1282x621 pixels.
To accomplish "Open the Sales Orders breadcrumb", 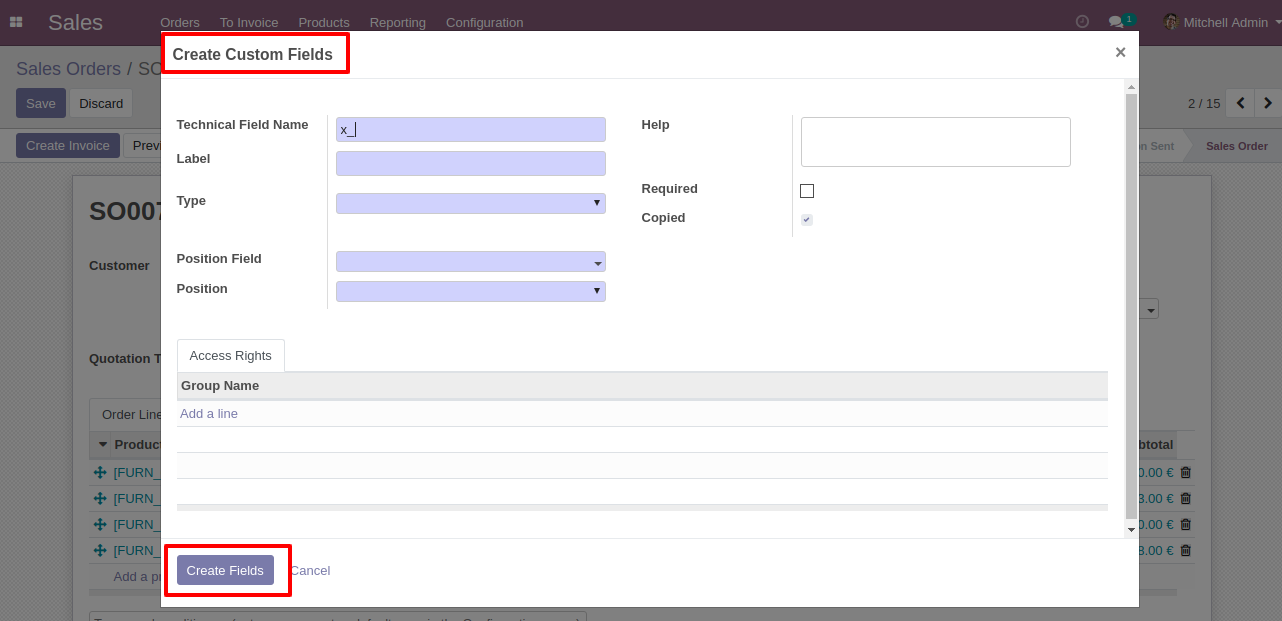I will [68, 69].
